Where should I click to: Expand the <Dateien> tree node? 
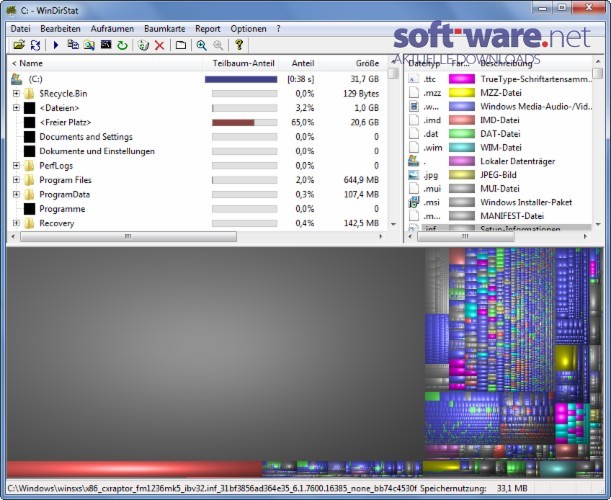[16, 108]
